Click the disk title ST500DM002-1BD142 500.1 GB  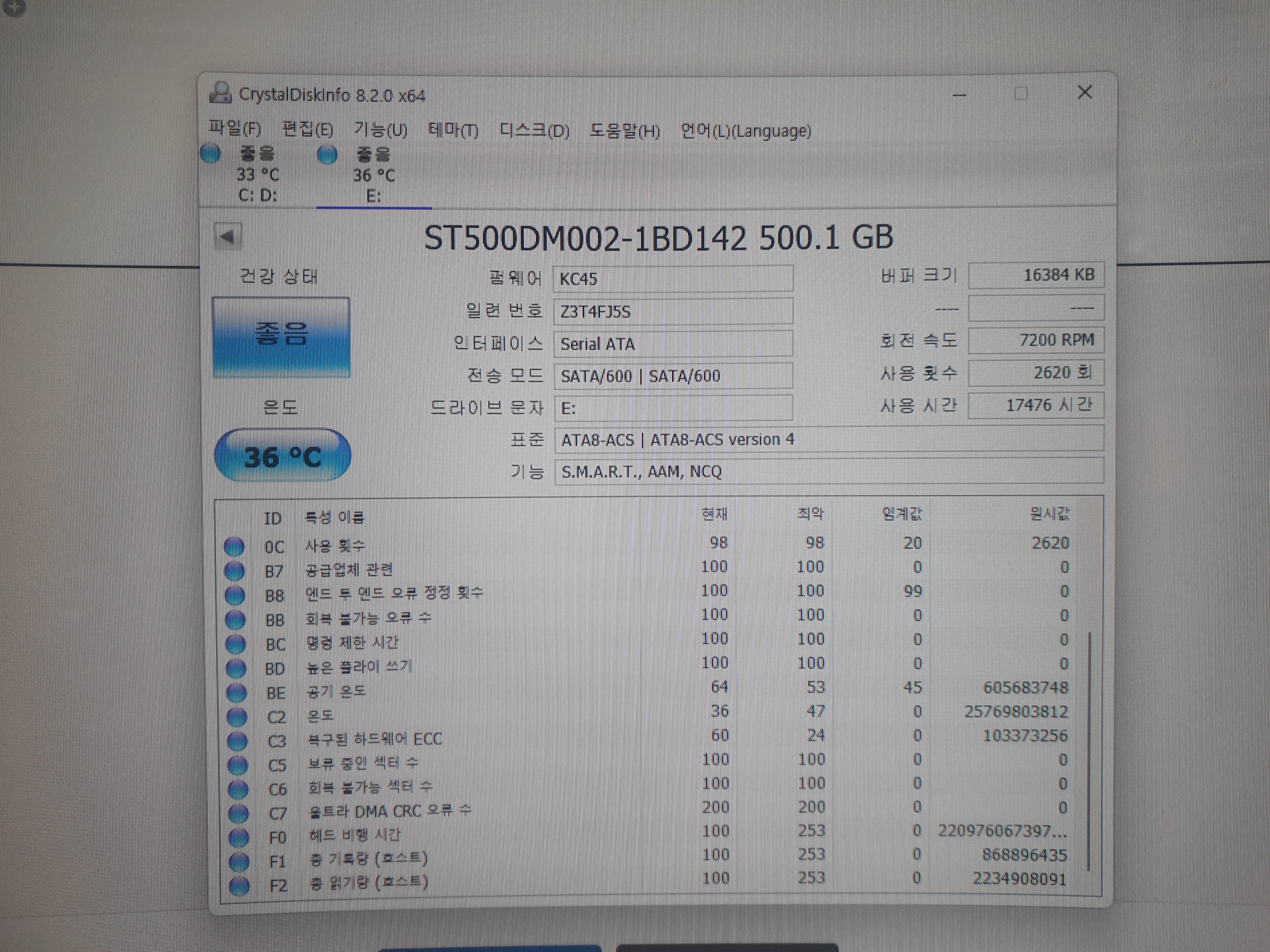tap(659, 238)
